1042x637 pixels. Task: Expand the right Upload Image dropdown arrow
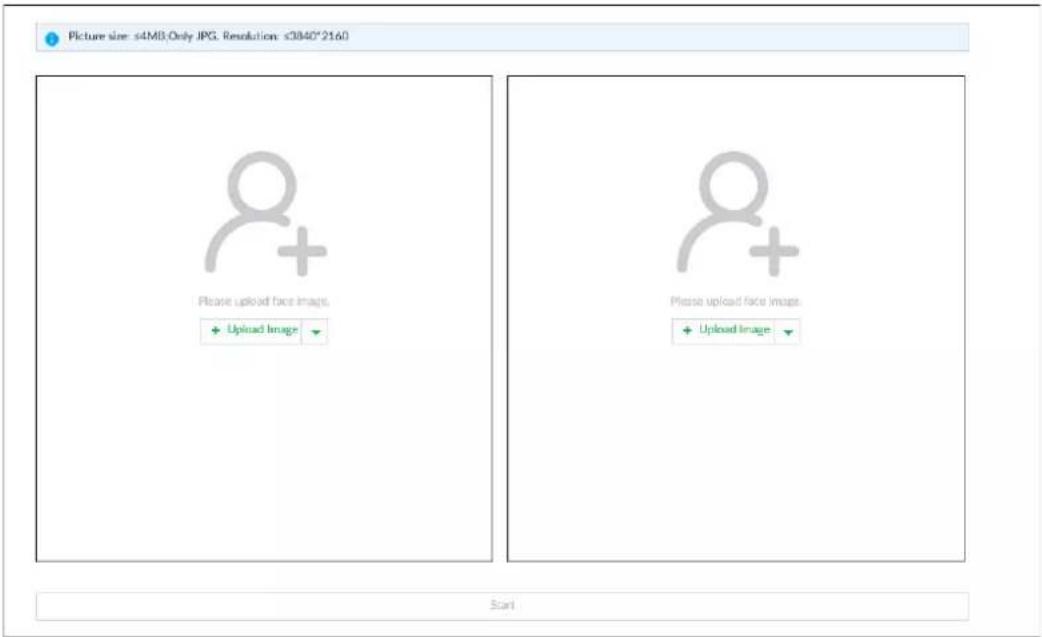point(787,331)
